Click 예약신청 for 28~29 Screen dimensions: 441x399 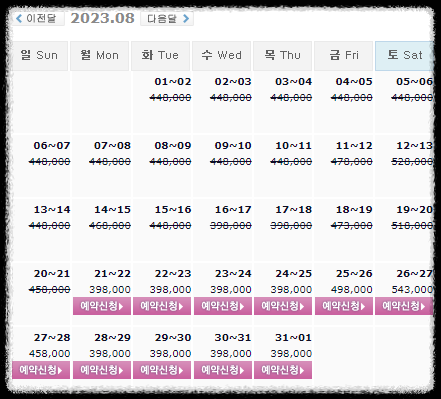point(102,370)
